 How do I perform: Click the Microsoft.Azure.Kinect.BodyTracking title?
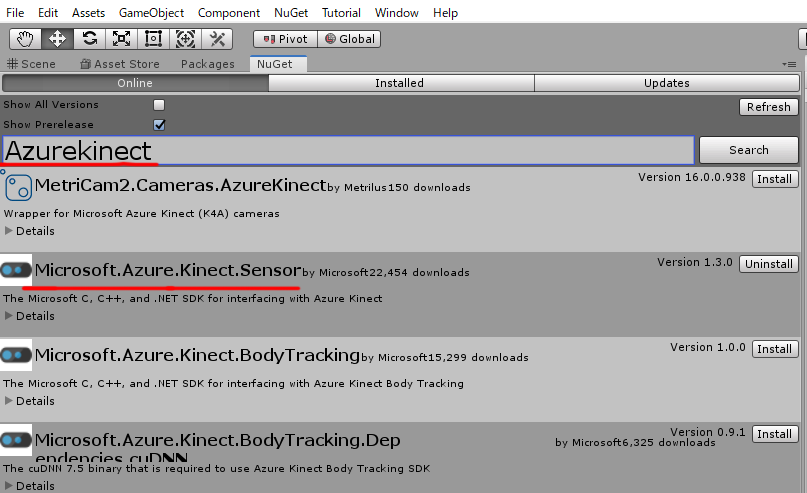click(197, 355)
